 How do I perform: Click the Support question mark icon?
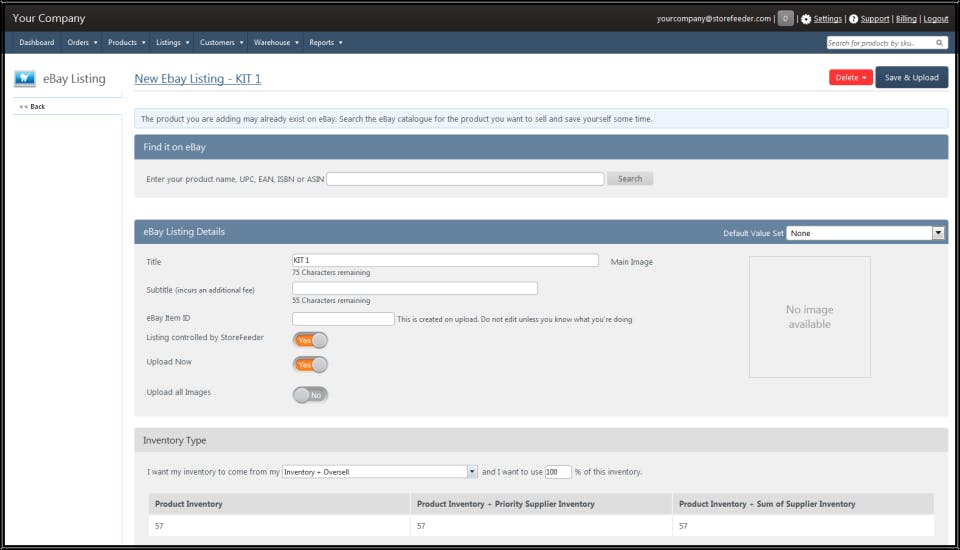[853, 19]
